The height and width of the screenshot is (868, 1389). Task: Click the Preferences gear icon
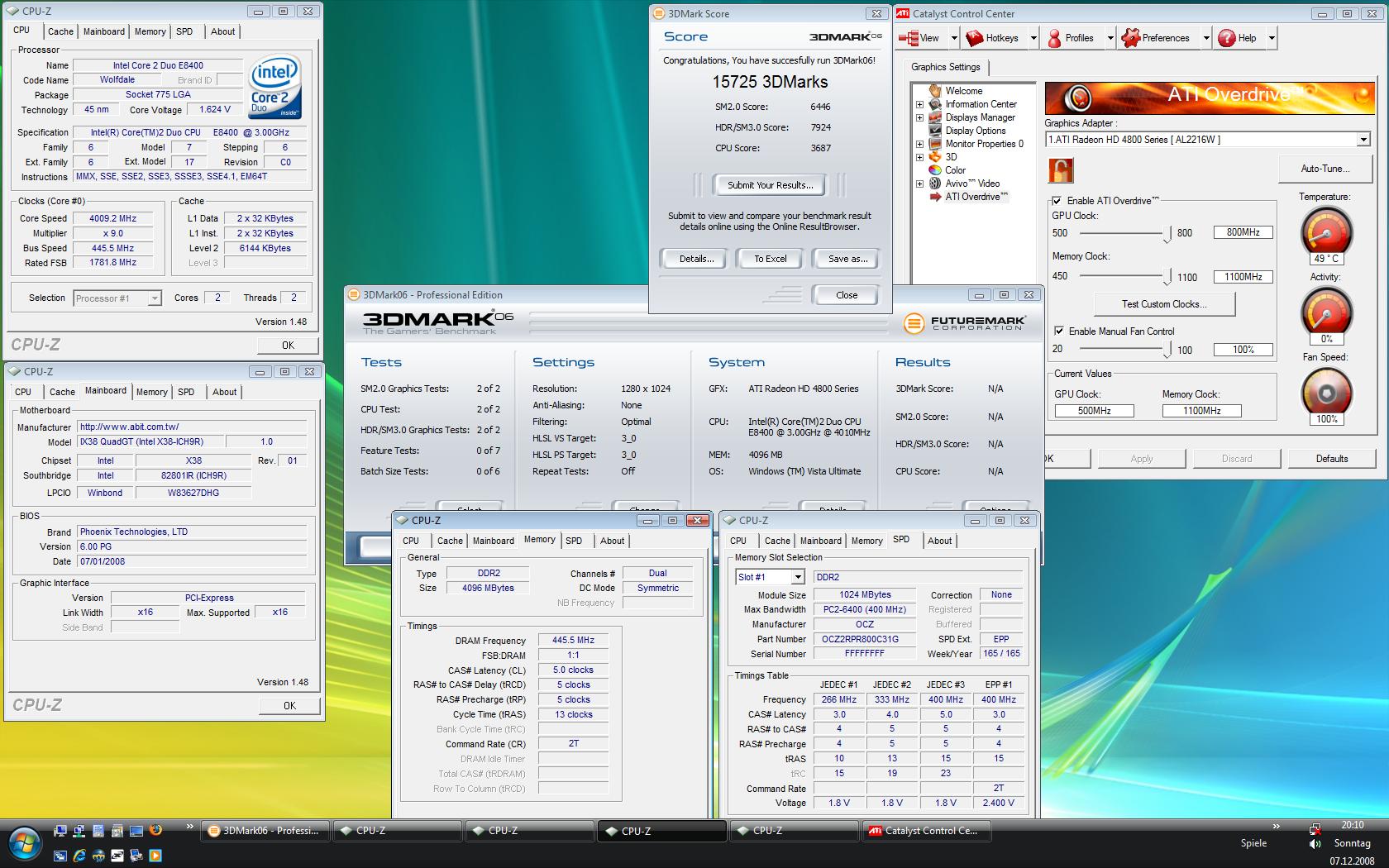(x=1130, y=38)
